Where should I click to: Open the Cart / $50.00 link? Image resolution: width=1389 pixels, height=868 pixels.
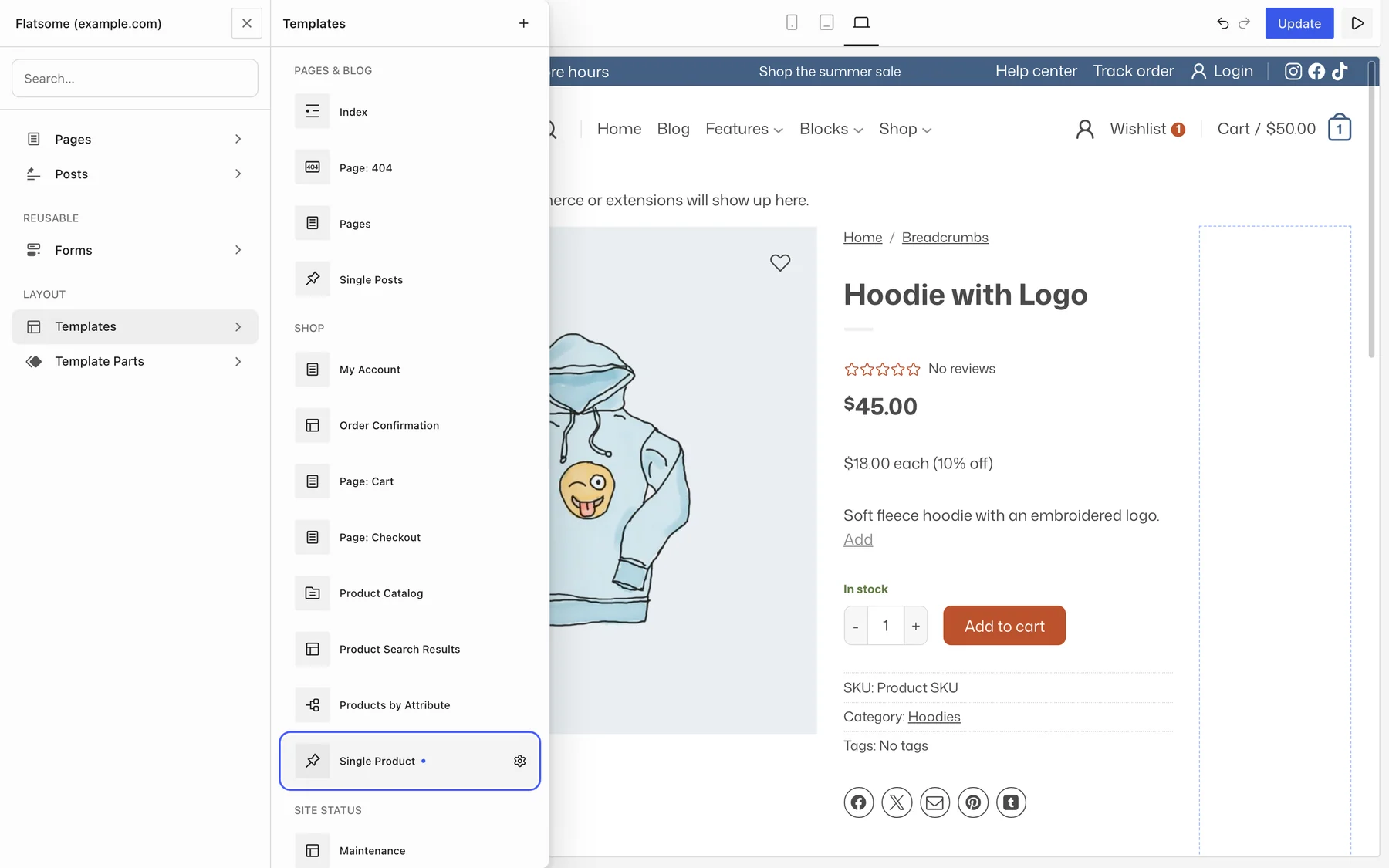pos(1266,129)
